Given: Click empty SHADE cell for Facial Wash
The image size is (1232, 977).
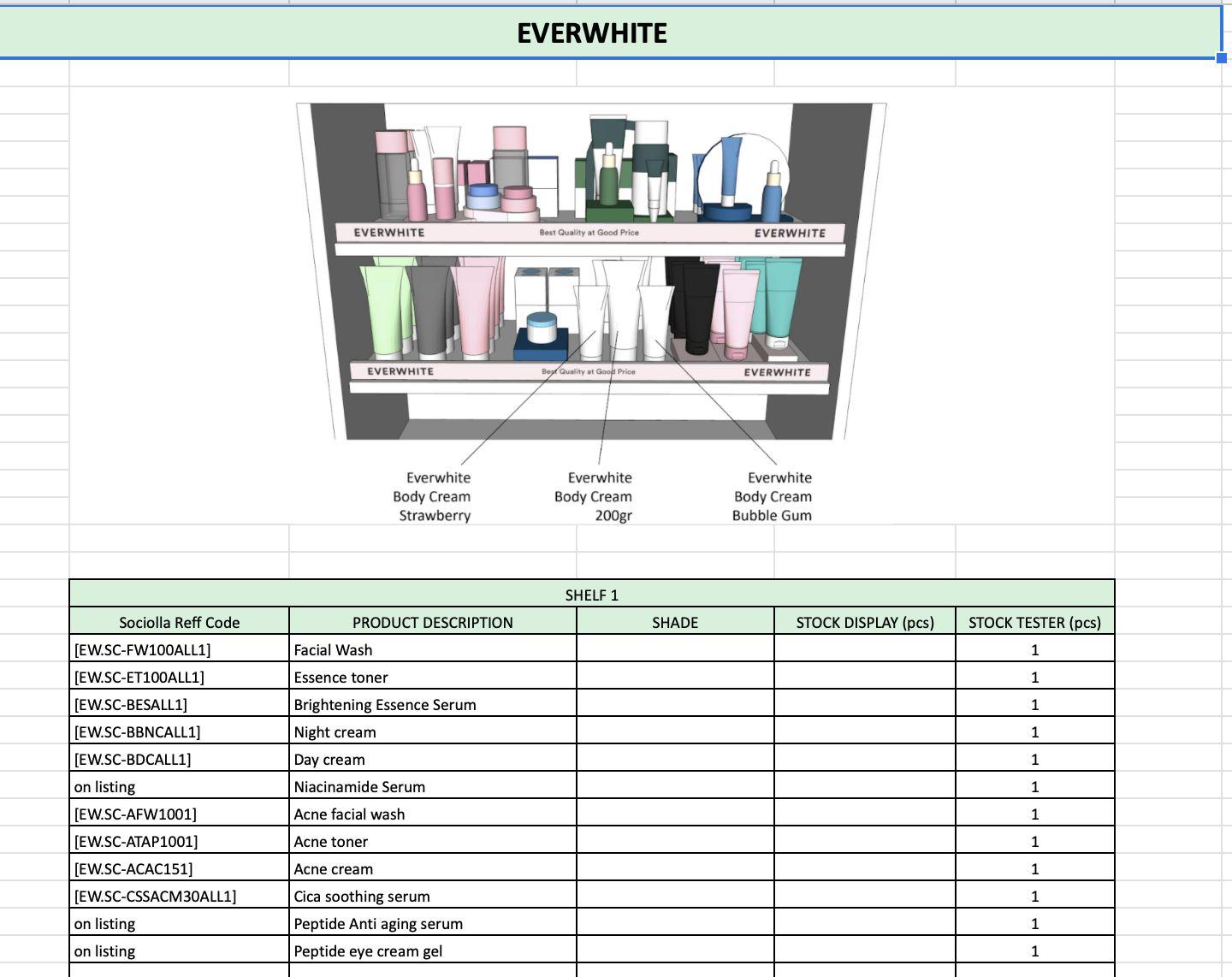Looking at the screenshot, I should pos(675,649).
